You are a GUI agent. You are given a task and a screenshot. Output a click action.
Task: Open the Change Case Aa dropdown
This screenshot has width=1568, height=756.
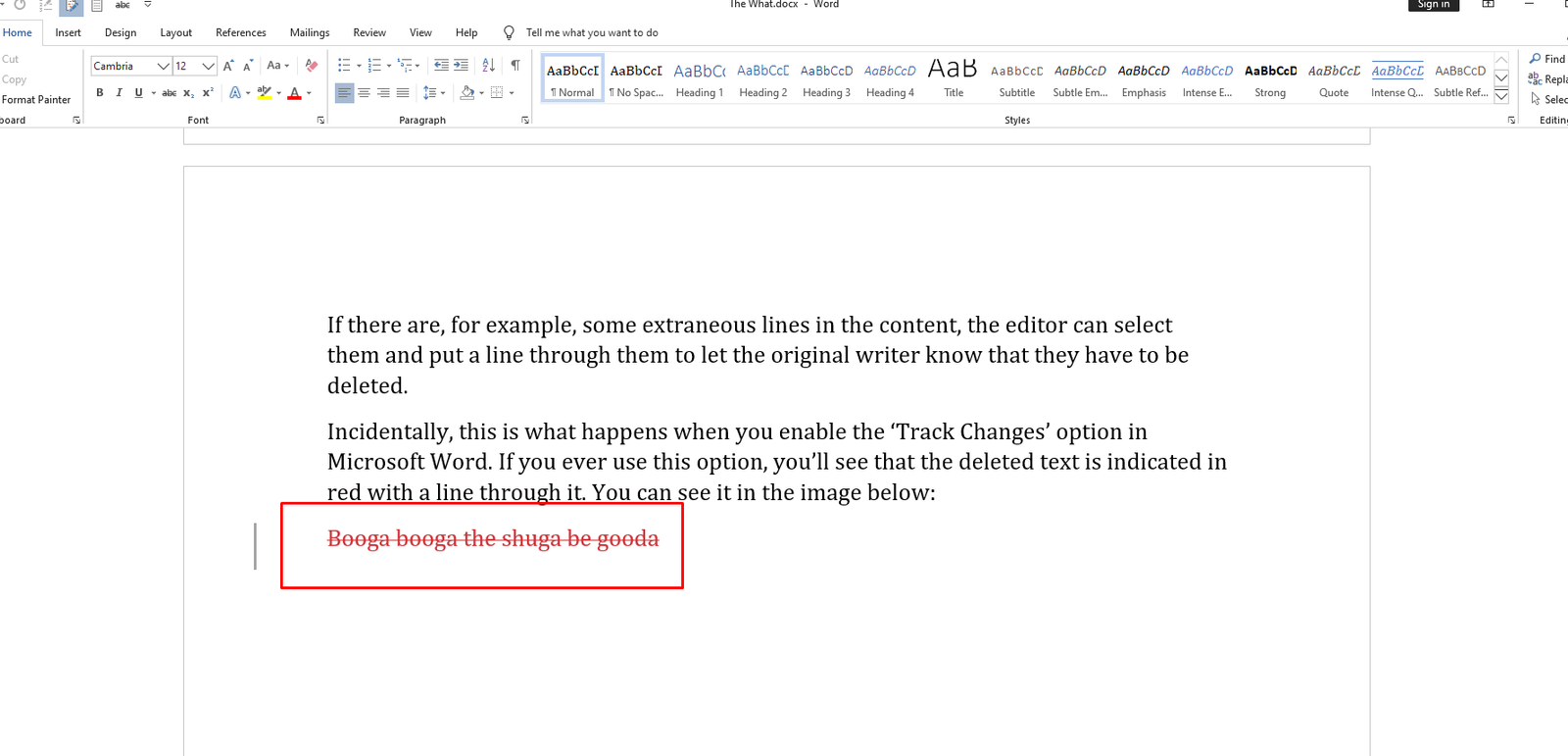(x=278, y=66)
